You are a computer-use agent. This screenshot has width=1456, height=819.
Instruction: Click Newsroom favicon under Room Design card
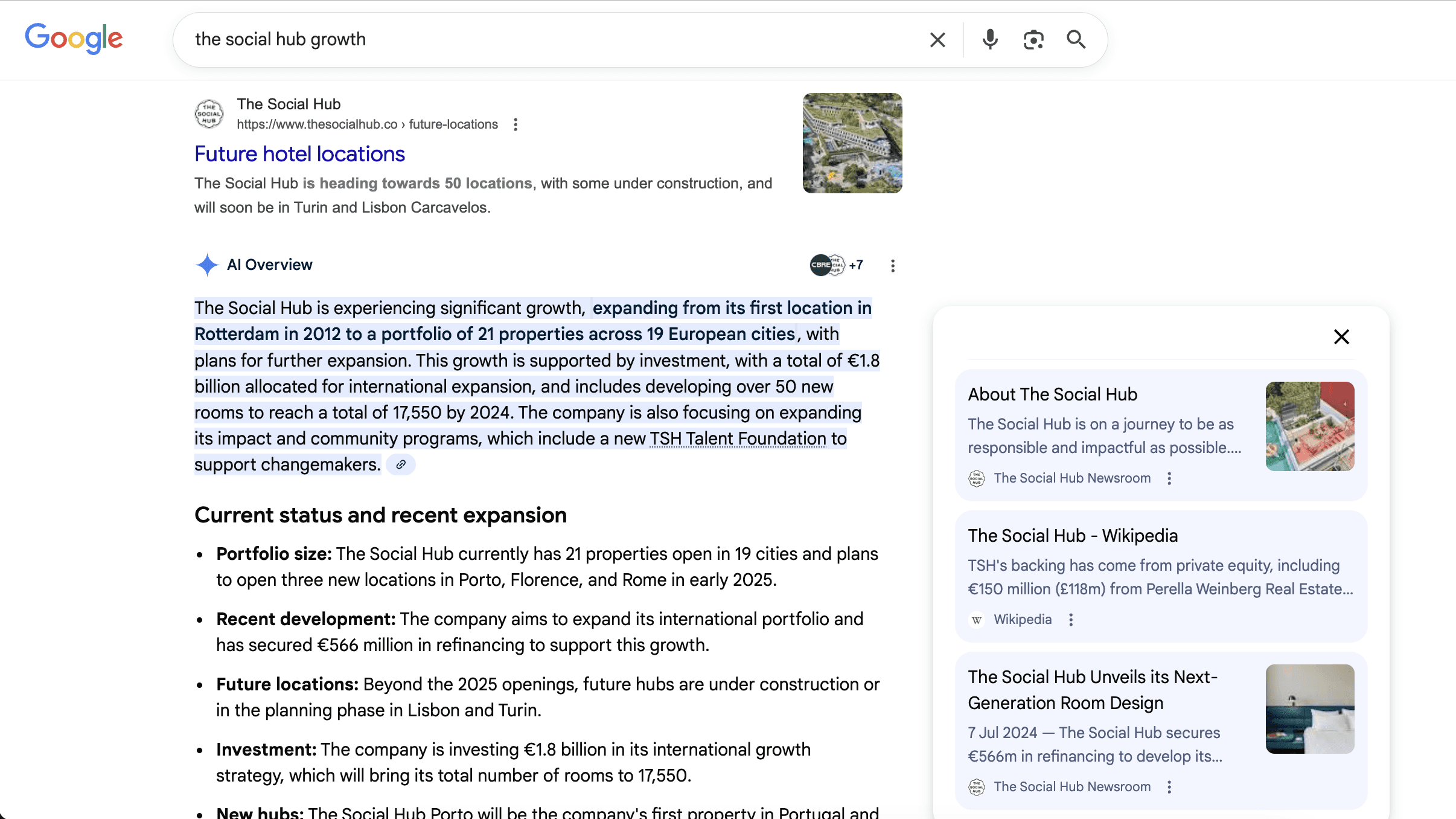pyautogui.click(x=977, y=787)
